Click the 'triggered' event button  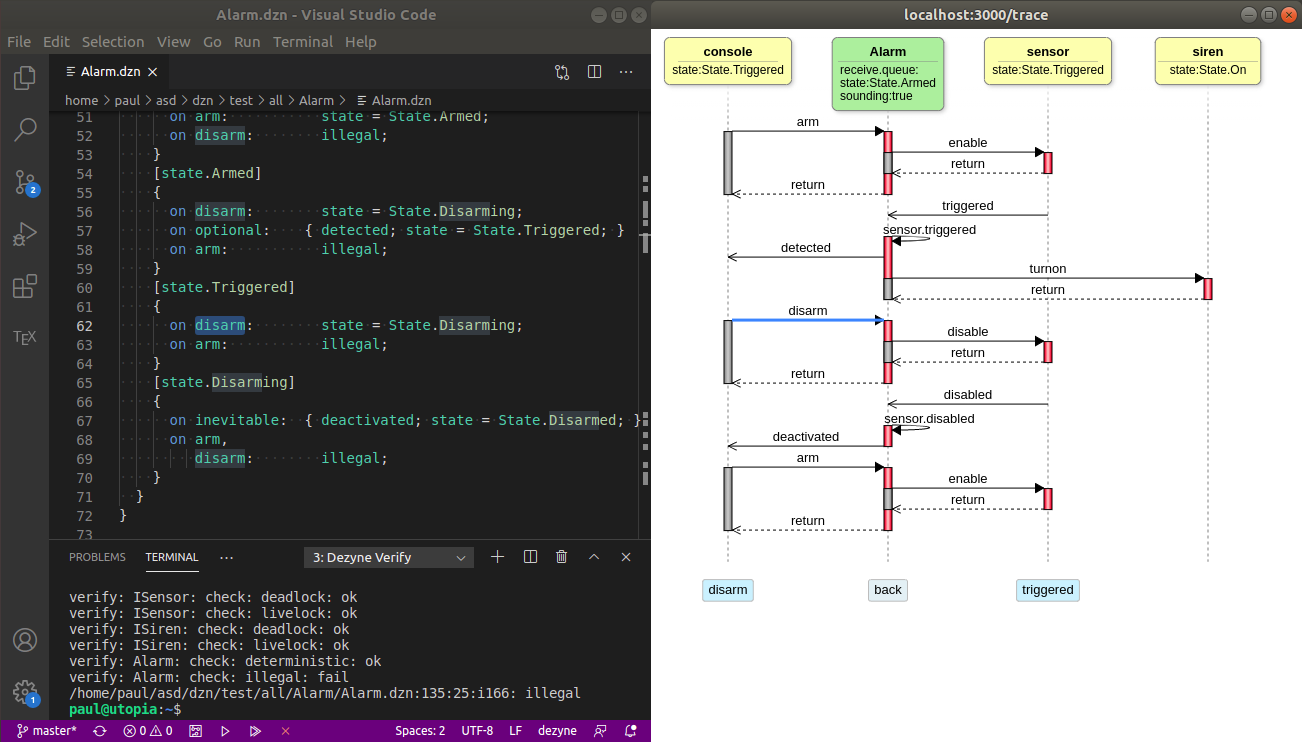(1047, 590)
